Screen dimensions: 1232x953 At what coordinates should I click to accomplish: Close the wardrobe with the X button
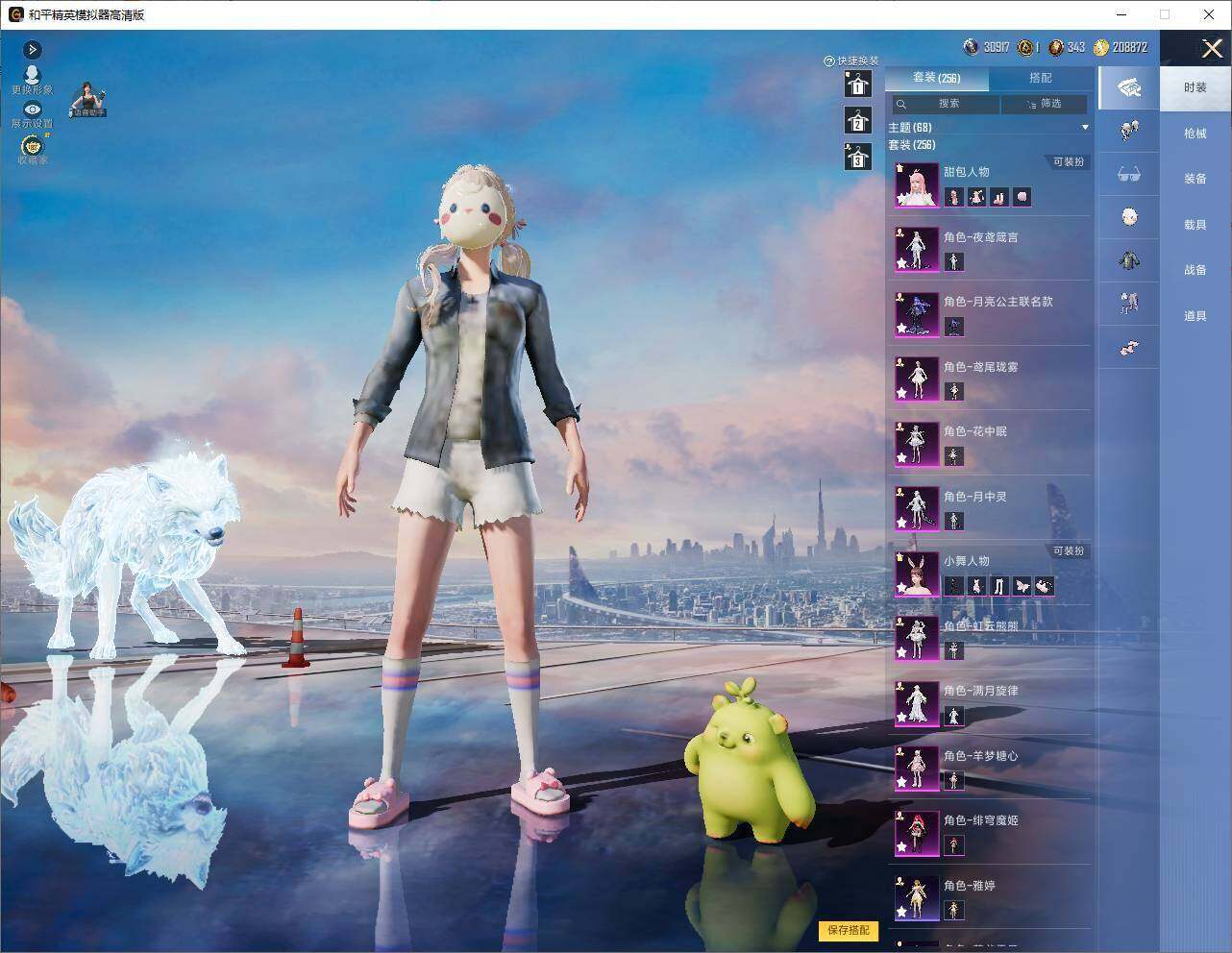pyautogui.click(x=1212, y=49)
